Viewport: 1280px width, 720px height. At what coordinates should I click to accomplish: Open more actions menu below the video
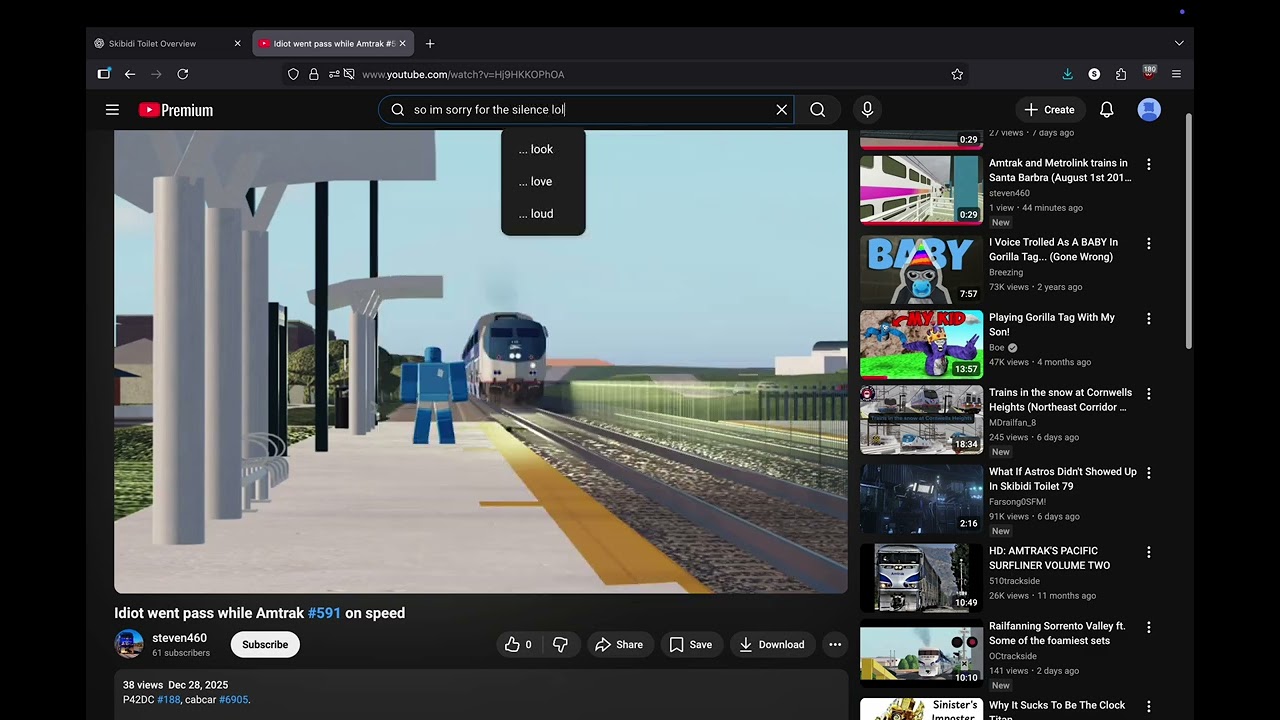pos(835,645)
